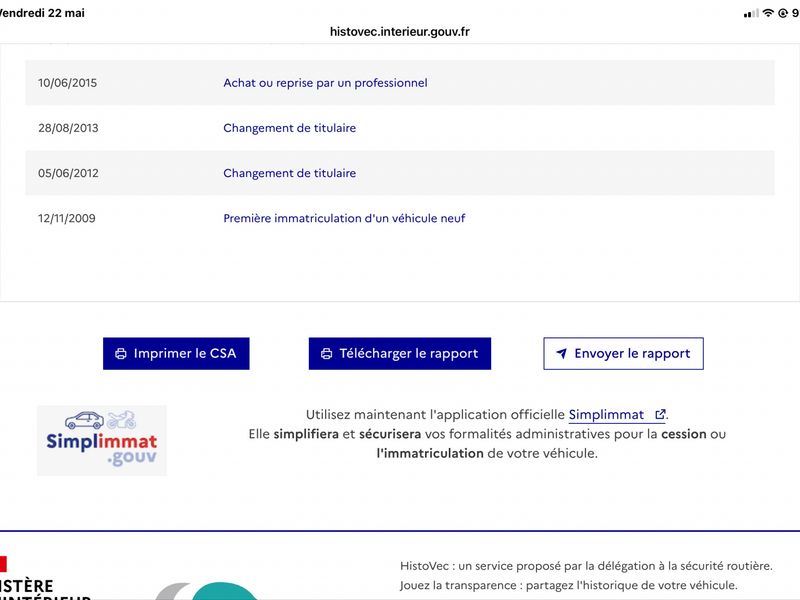Tap the Wi-Fi status icon
800x600 pixels.
tap(768, 13)
